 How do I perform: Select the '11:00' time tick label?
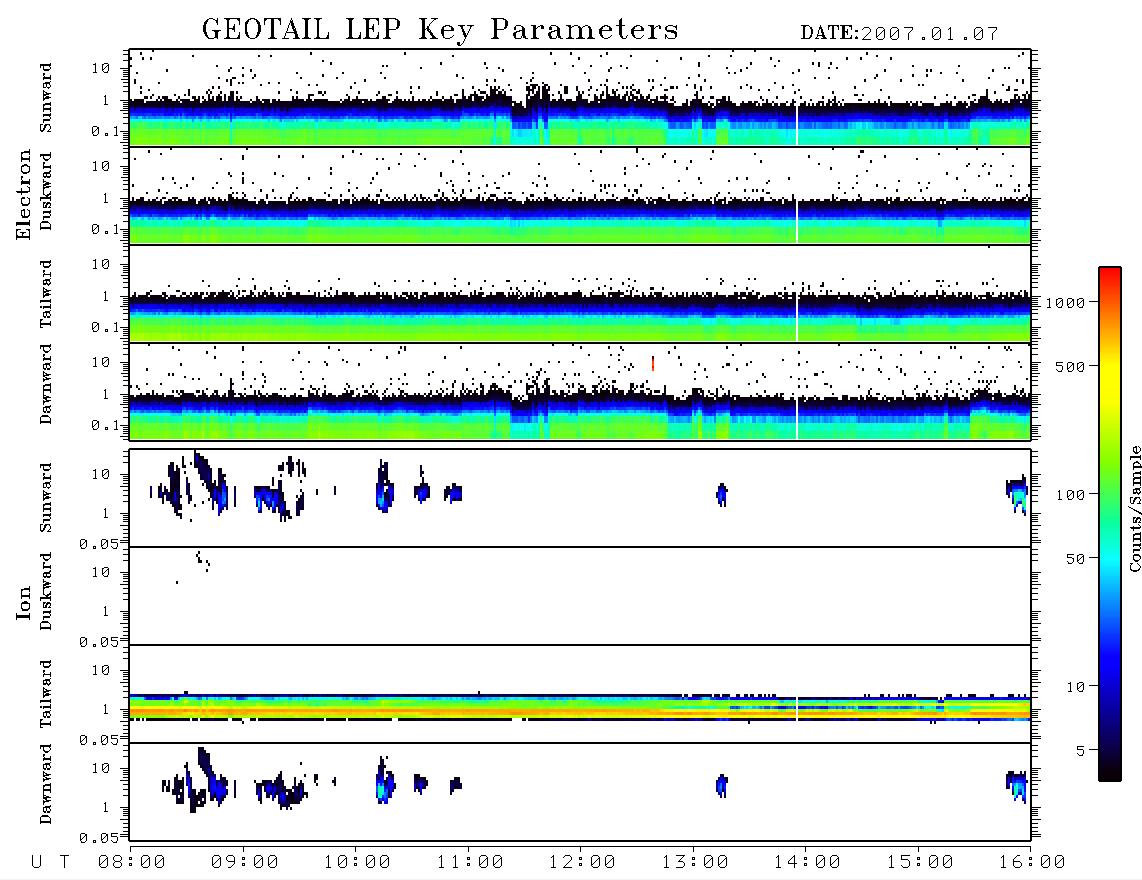click(x=470, y=862)
